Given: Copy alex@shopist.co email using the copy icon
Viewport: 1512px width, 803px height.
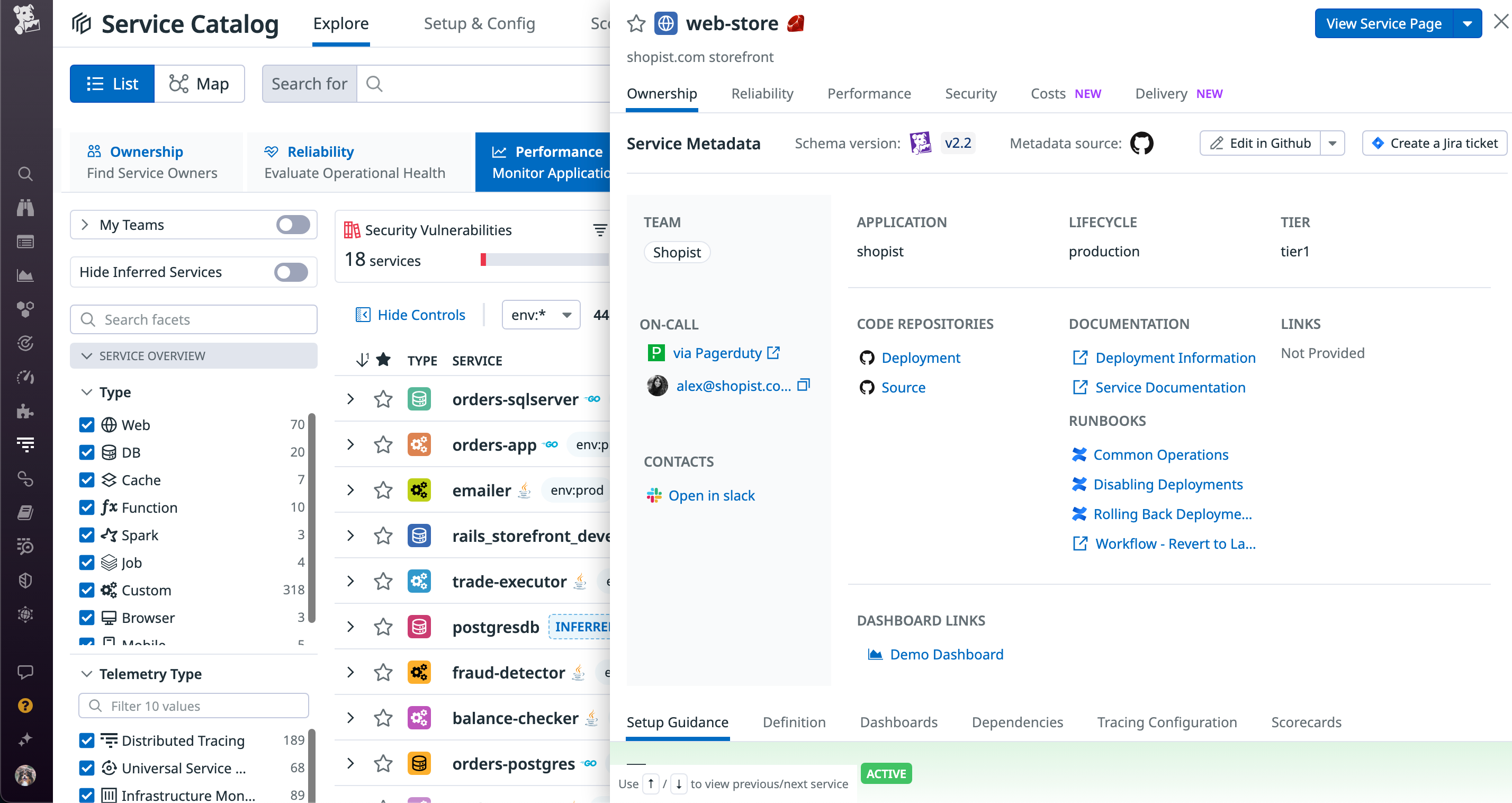Looking at the screenshot, I should coord(804,386).
